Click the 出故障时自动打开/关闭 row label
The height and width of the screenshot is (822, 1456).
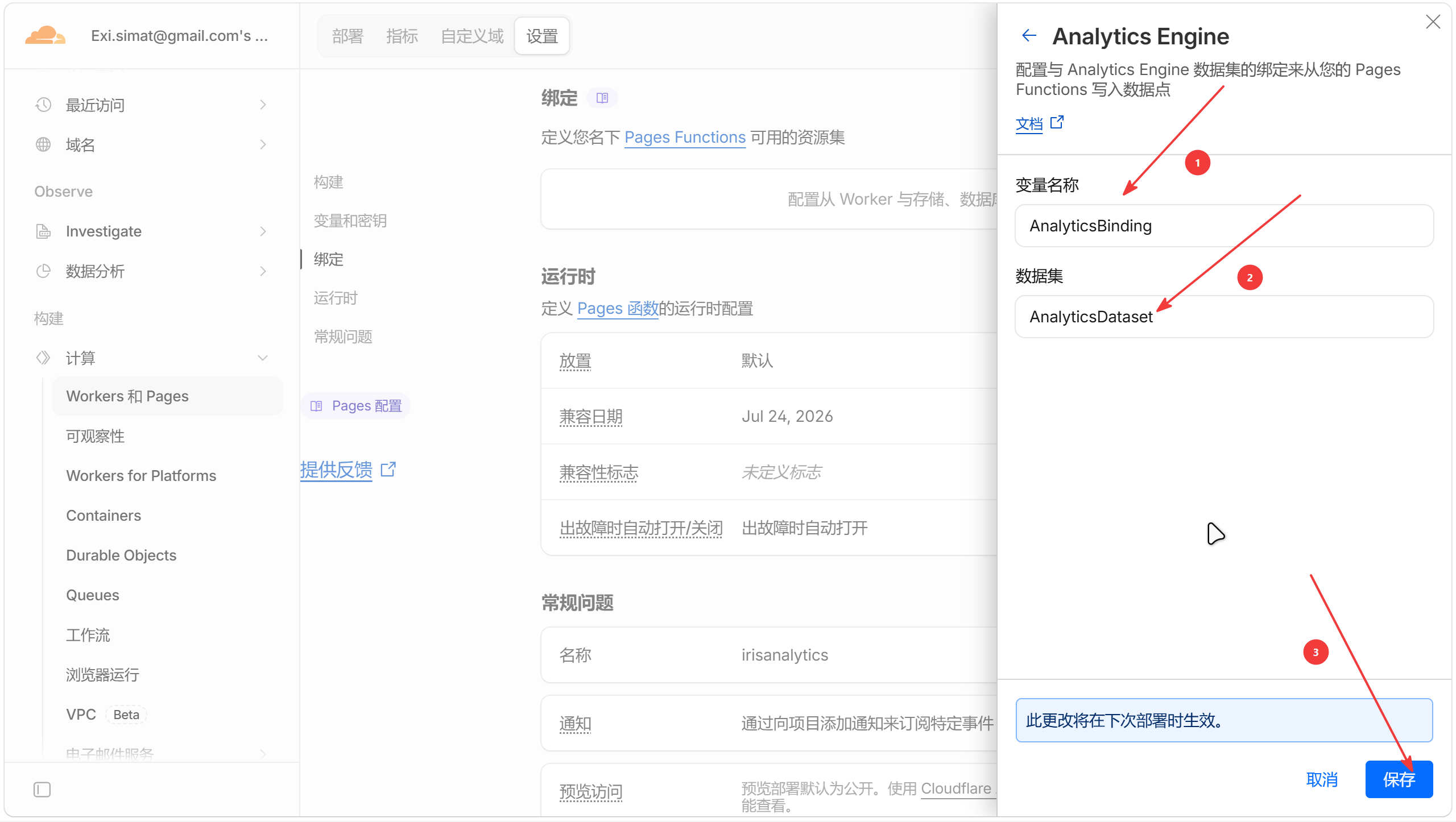point(641,528)
